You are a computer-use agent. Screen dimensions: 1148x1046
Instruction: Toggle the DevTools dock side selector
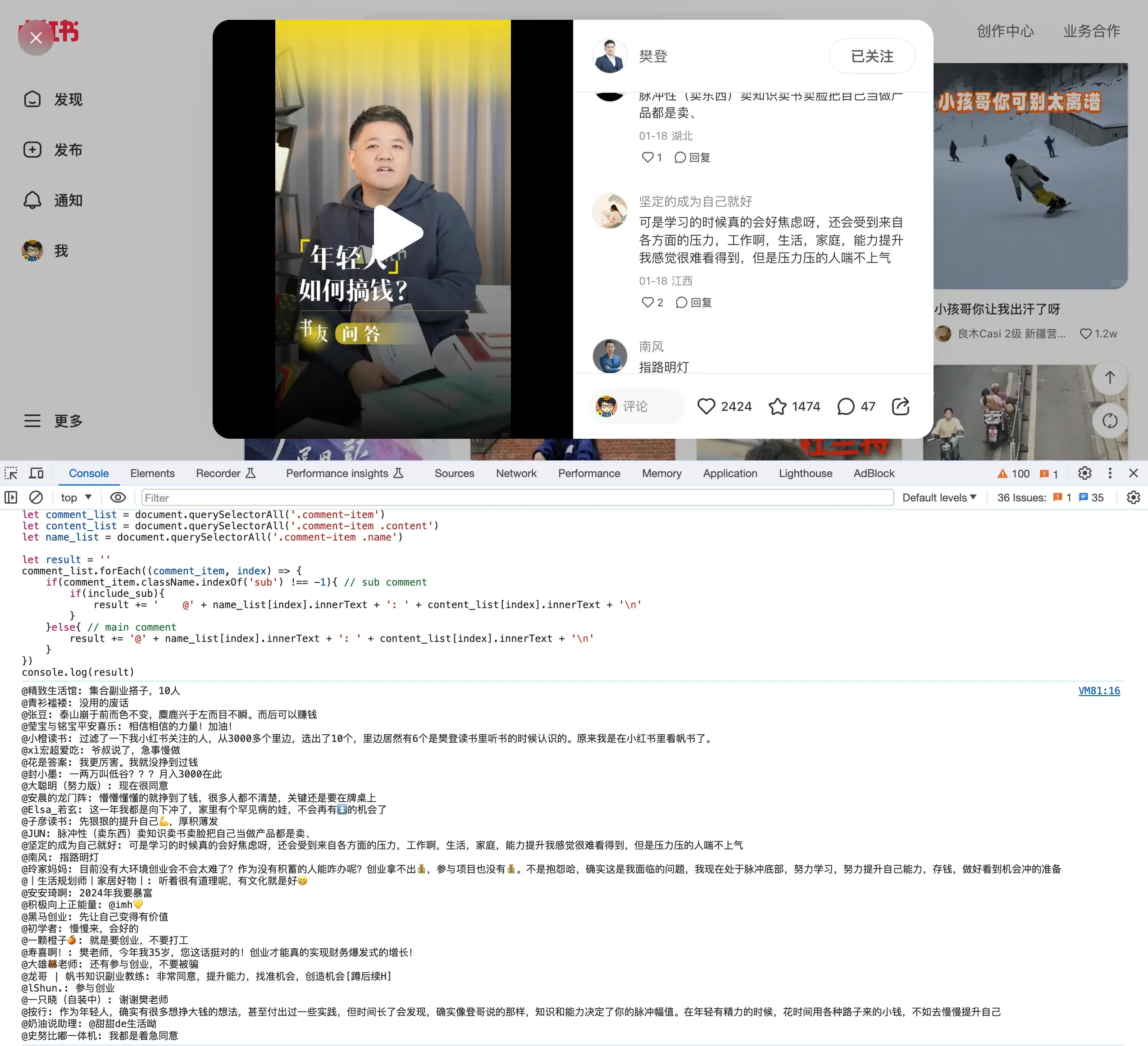coord(1109,473)
